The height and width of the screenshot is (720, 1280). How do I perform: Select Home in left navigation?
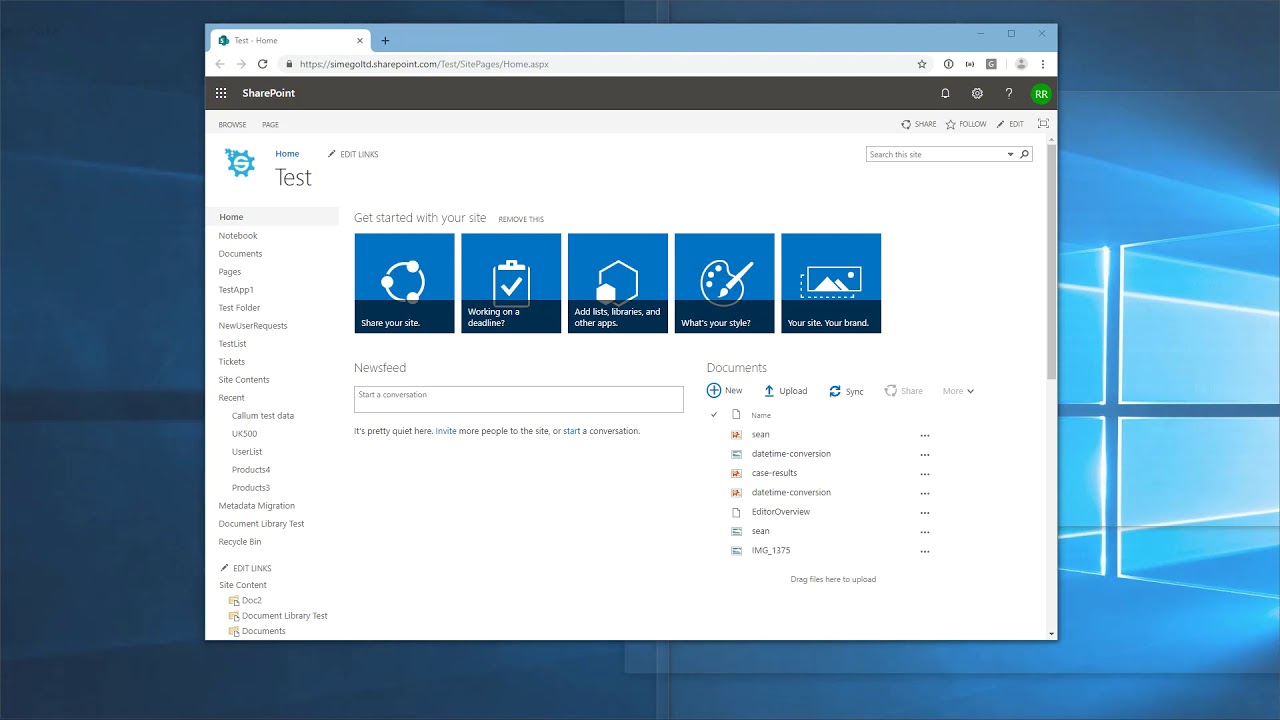pyautogui.click(x=272, y=217)
